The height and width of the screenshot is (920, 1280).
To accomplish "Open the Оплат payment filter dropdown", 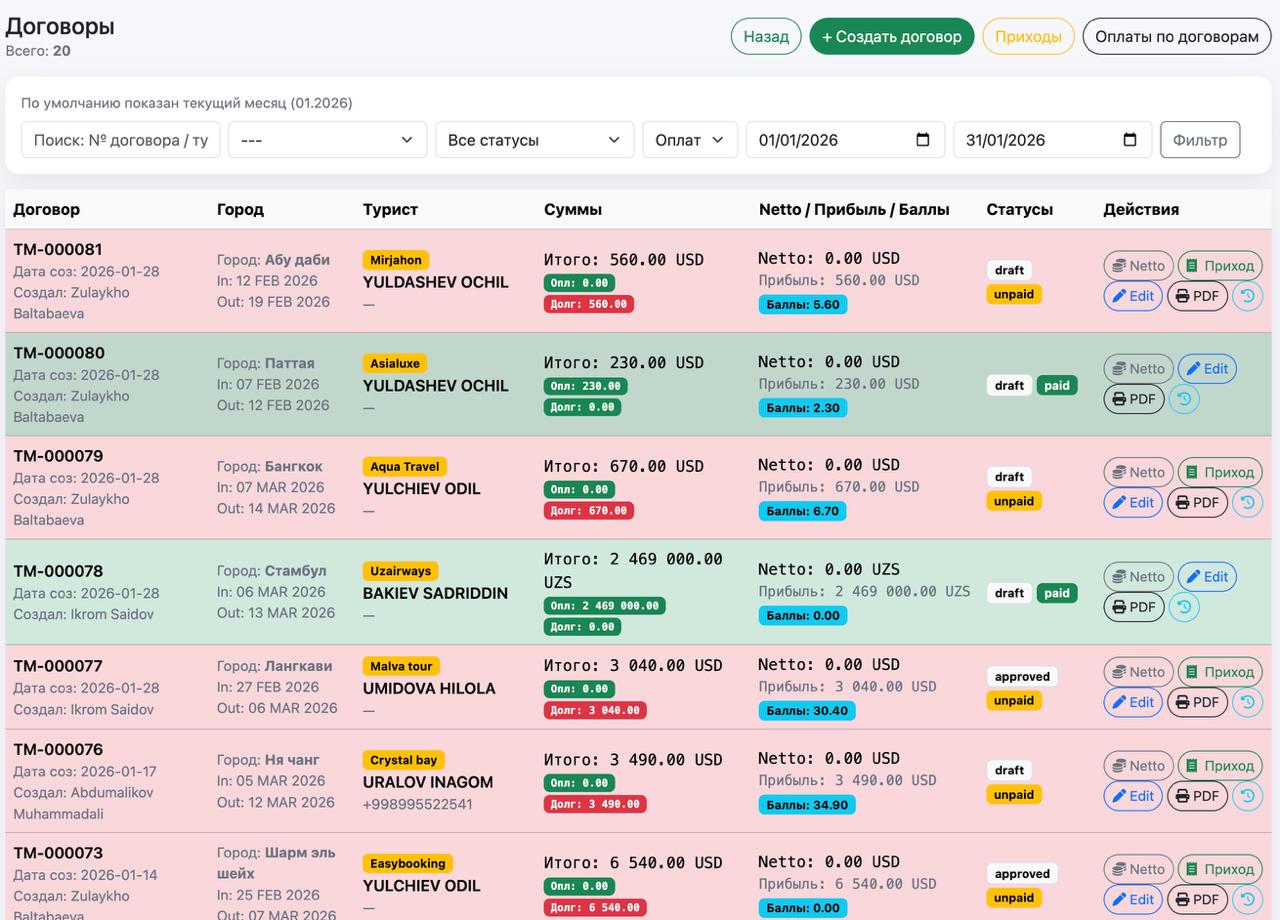I will pyautogui.click(x=689, y=140).
